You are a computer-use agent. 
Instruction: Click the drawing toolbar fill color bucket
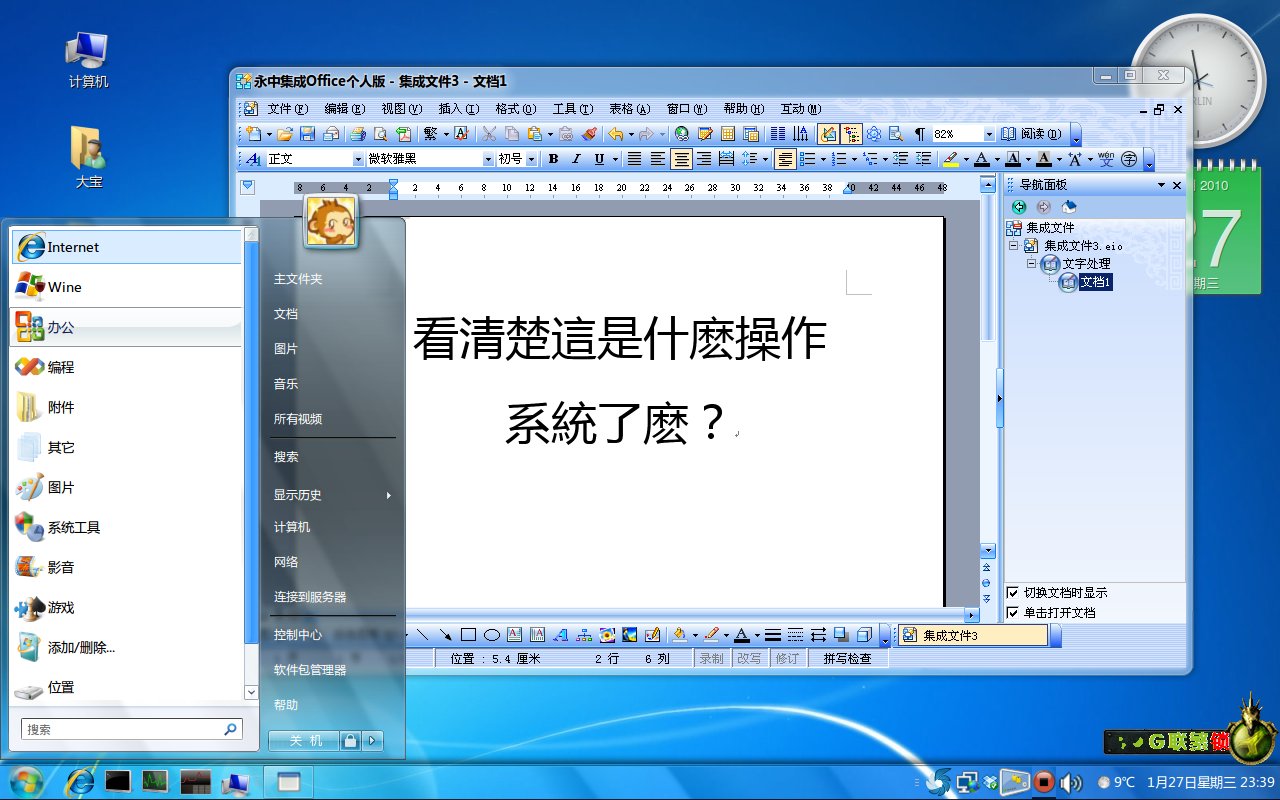click(x=679, y=634)
